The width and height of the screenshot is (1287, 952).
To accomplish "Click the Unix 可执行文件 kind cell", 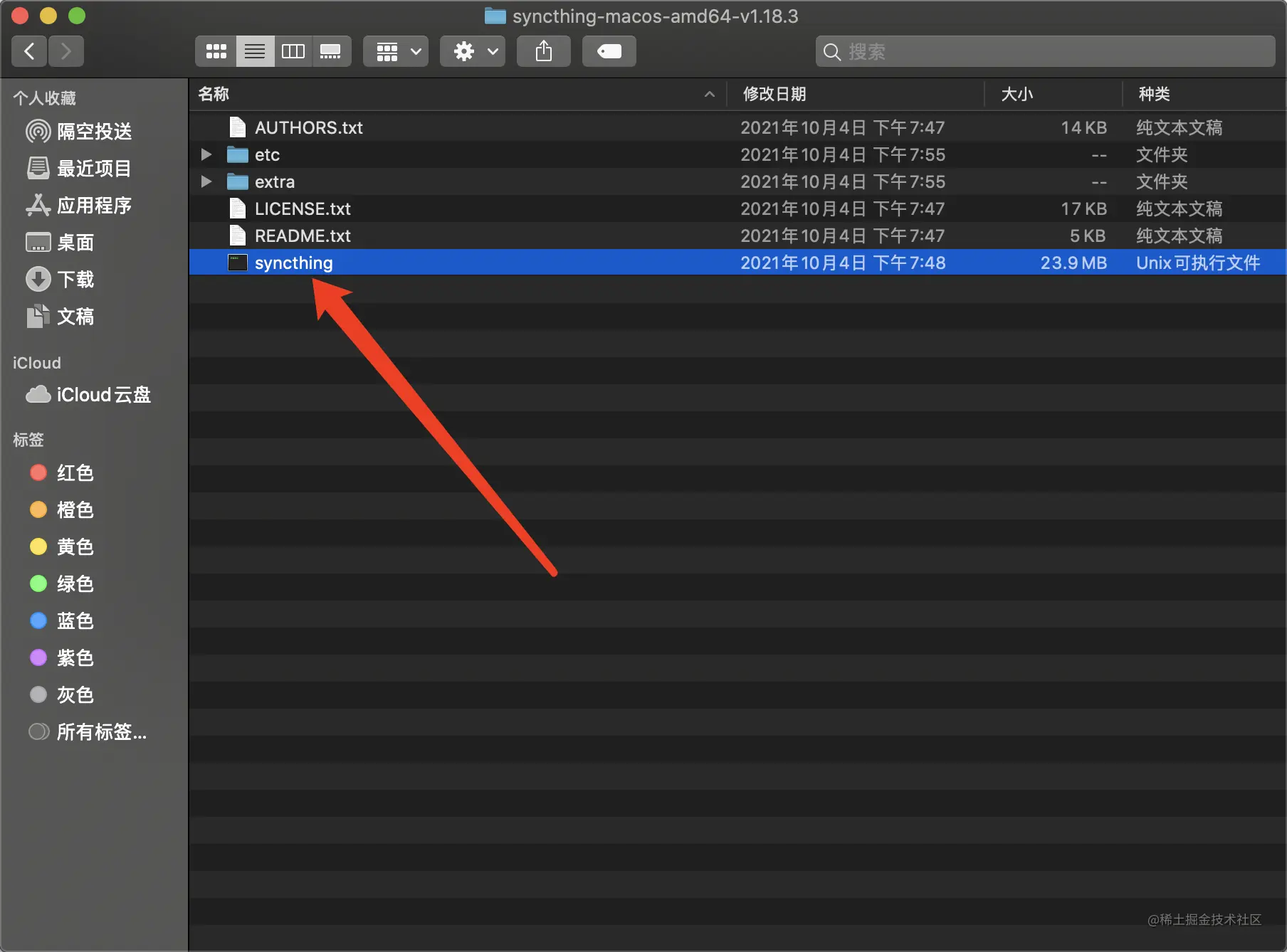I will pos(1198,263).
